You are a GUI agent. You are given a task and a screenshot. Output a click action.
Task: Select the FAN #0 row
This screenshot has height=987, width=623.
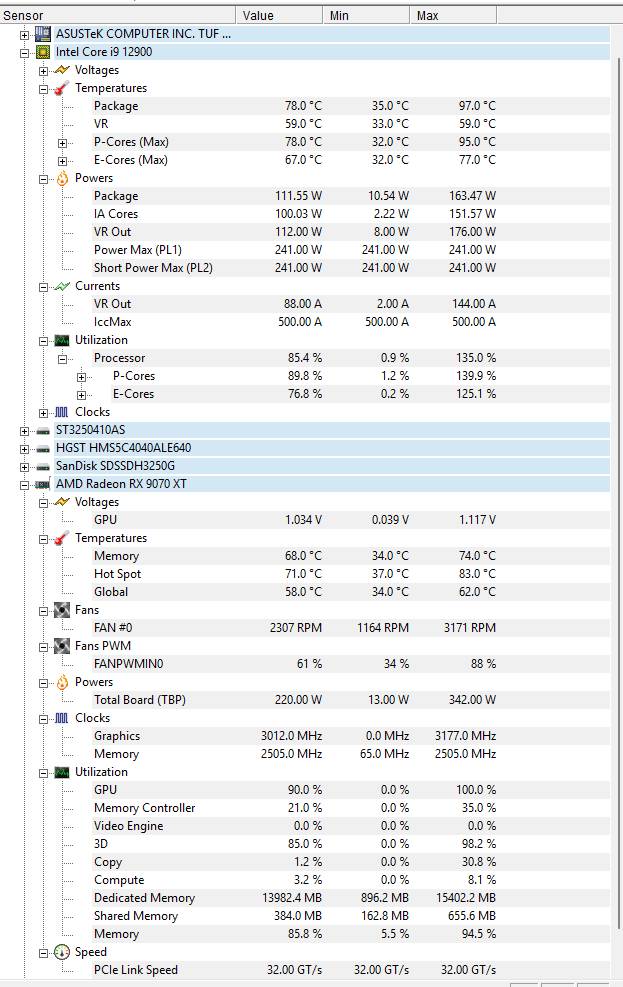[x=351, y=628]
